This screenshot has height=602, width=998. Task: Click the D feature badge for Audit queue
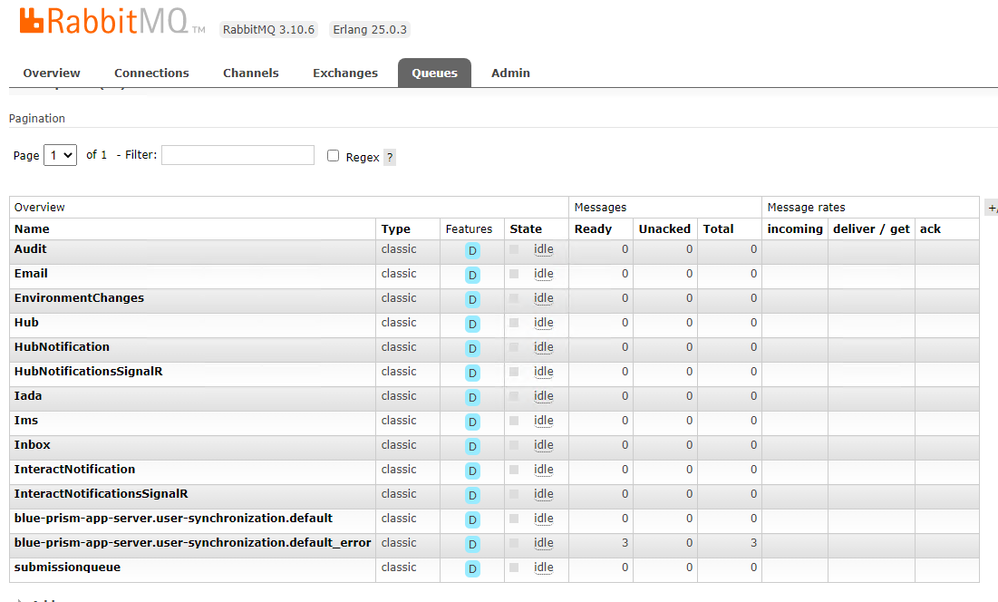pyautogui.click(x=472, y=251)
